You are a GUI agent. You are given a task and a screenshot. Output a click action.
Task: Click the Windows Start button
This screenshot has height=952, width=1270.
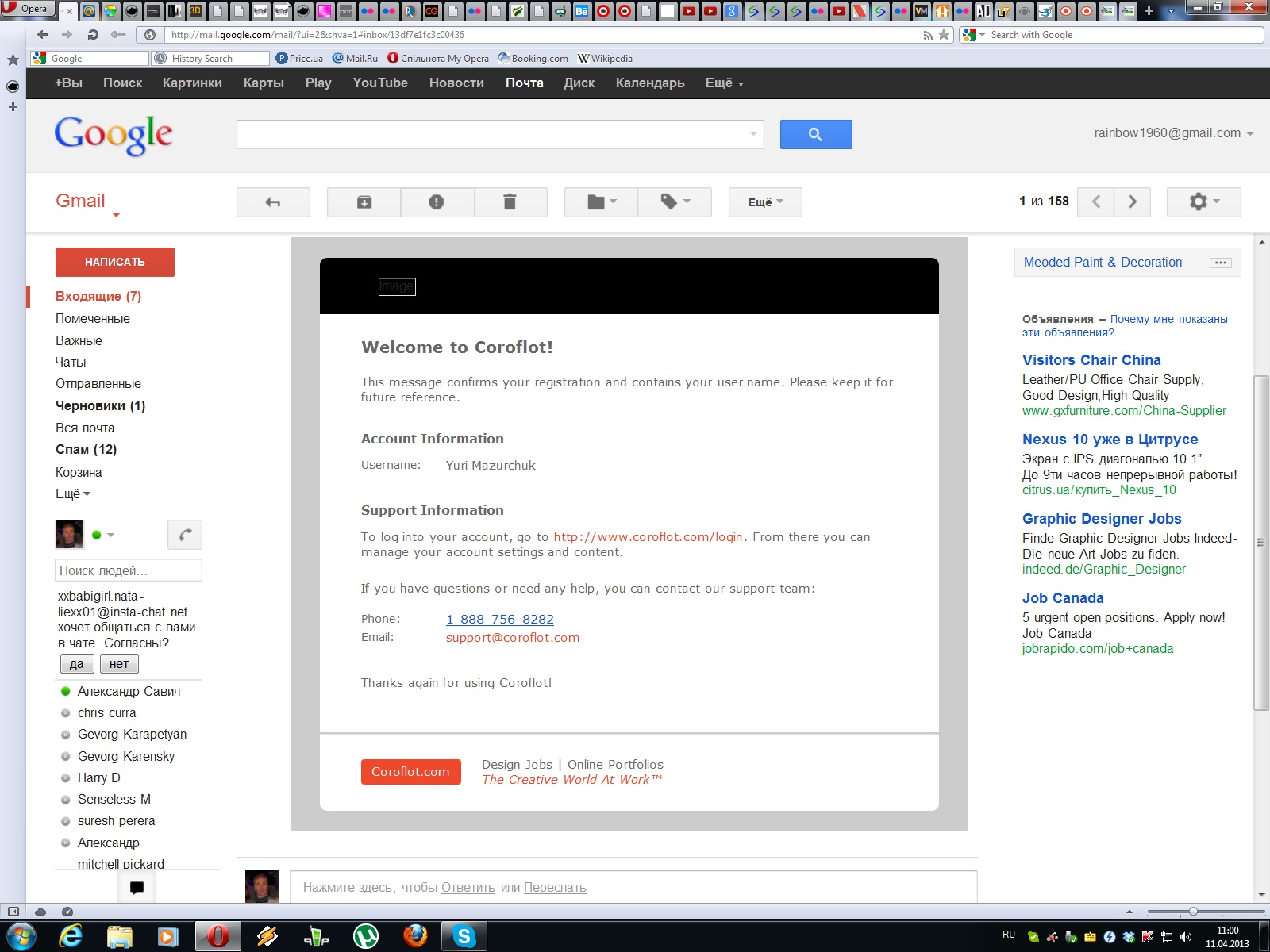pos(21,937)
